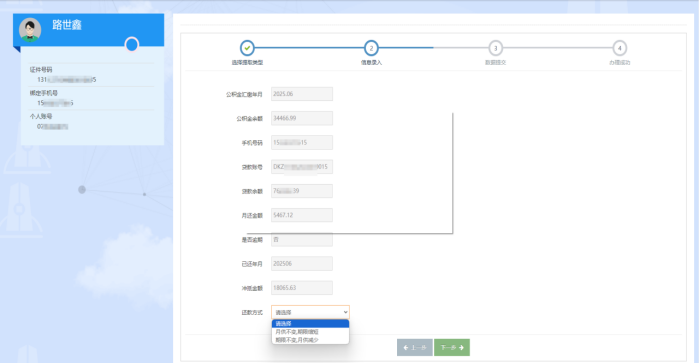The width and height of the screenshot is (700, 363).
Task: Click the 月还金额 field showing 5467.12
Action: [x=302, y=215]
